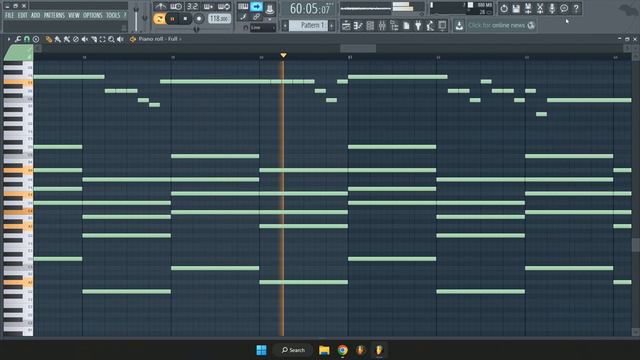Toggle piano roll snap magnet
The width and height of the screenshot is (640, 360).
point(27,39)
